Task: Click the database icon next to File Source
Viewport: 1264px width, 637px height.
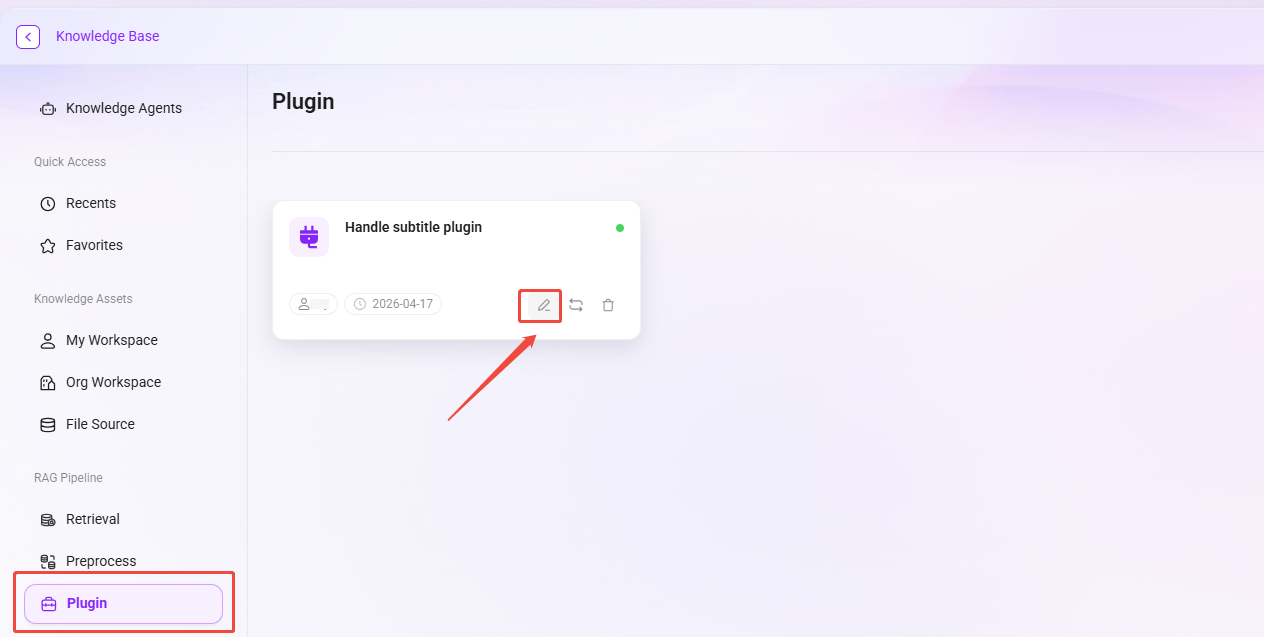Action: pos(47,425)
